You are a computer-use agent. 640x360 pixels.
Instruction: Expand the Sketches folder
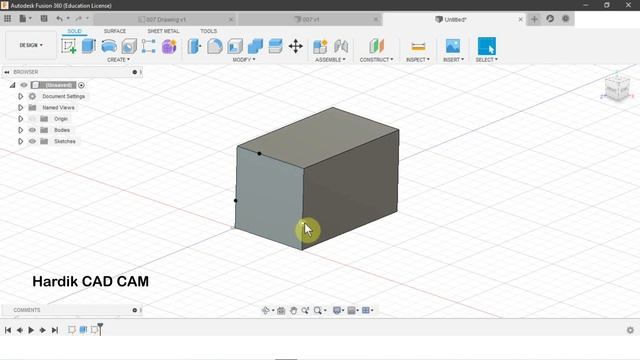click(x=20, y=141)
